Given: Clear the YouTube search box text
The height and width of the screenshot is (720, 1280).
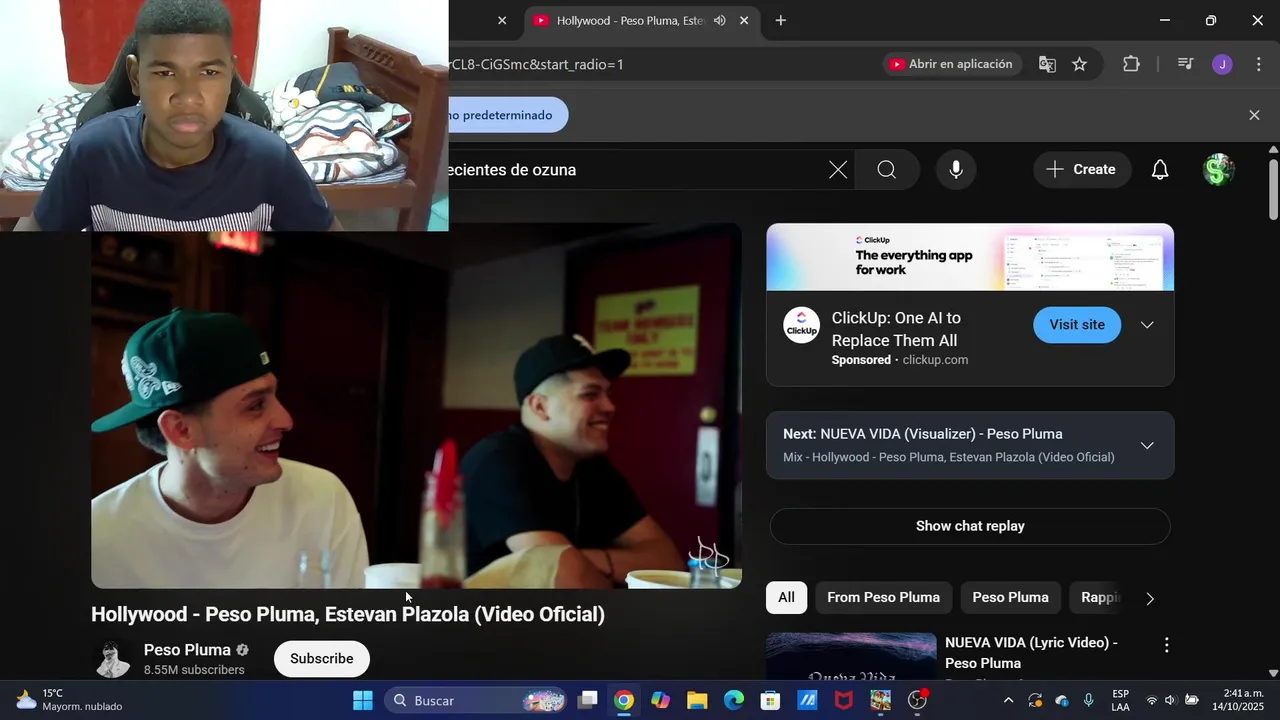Looking at the screenshot, I should [838, 170].
